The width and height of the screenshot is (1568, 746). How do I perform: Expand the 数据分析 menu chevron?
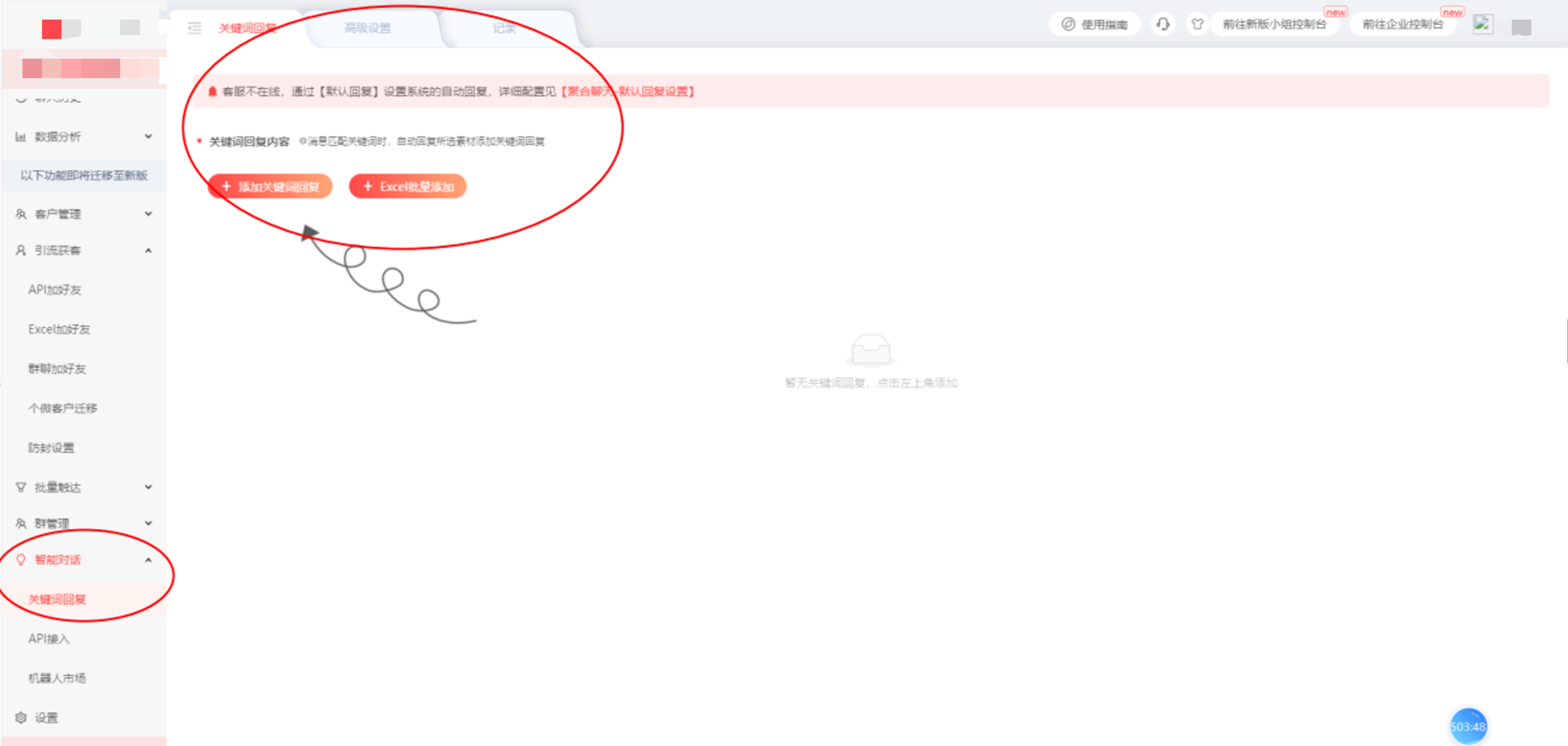[149, 136]
